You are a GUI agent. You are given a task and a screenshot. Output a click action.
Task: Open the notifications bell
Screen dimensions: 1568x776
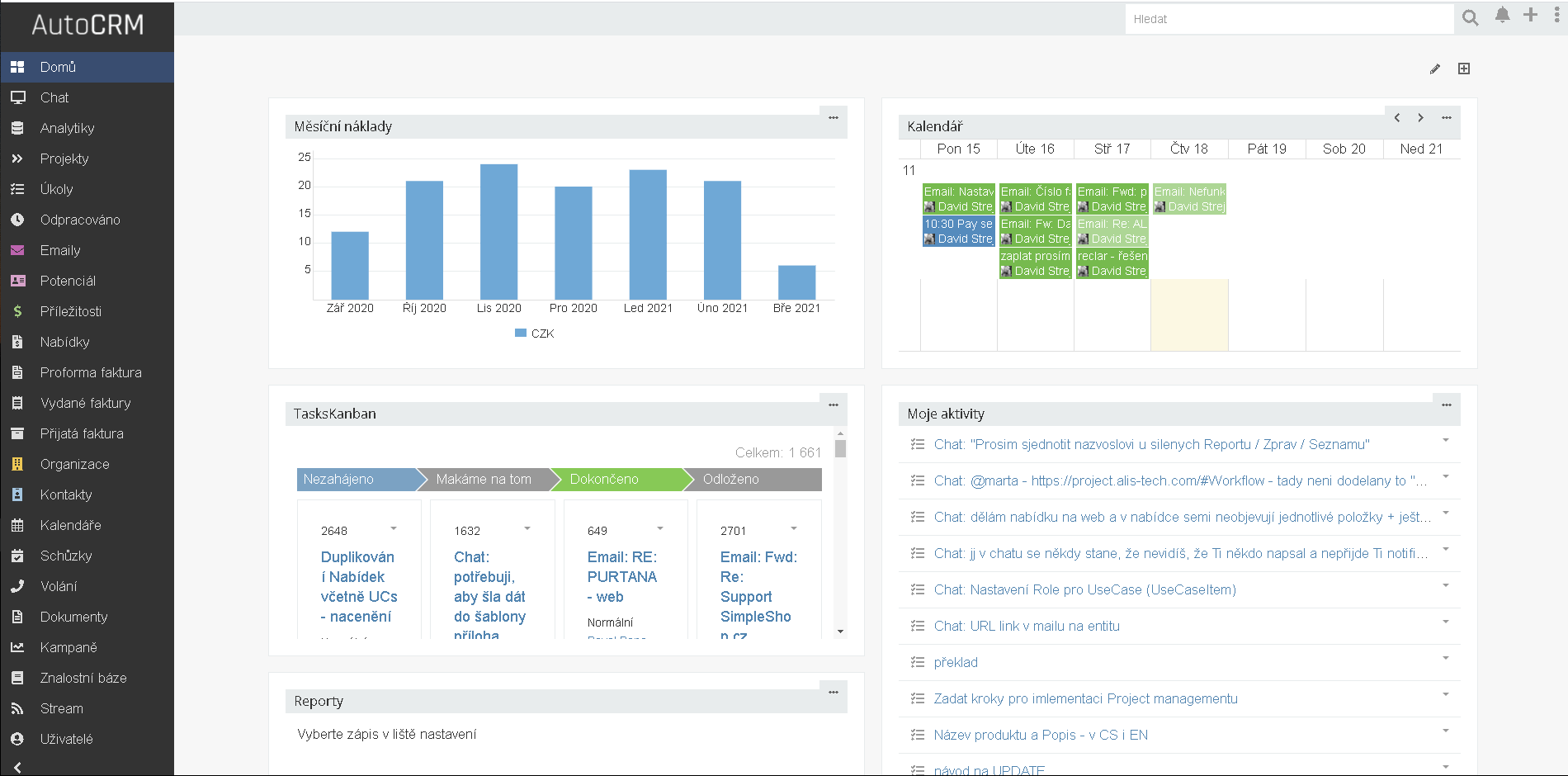point(1502,16)
